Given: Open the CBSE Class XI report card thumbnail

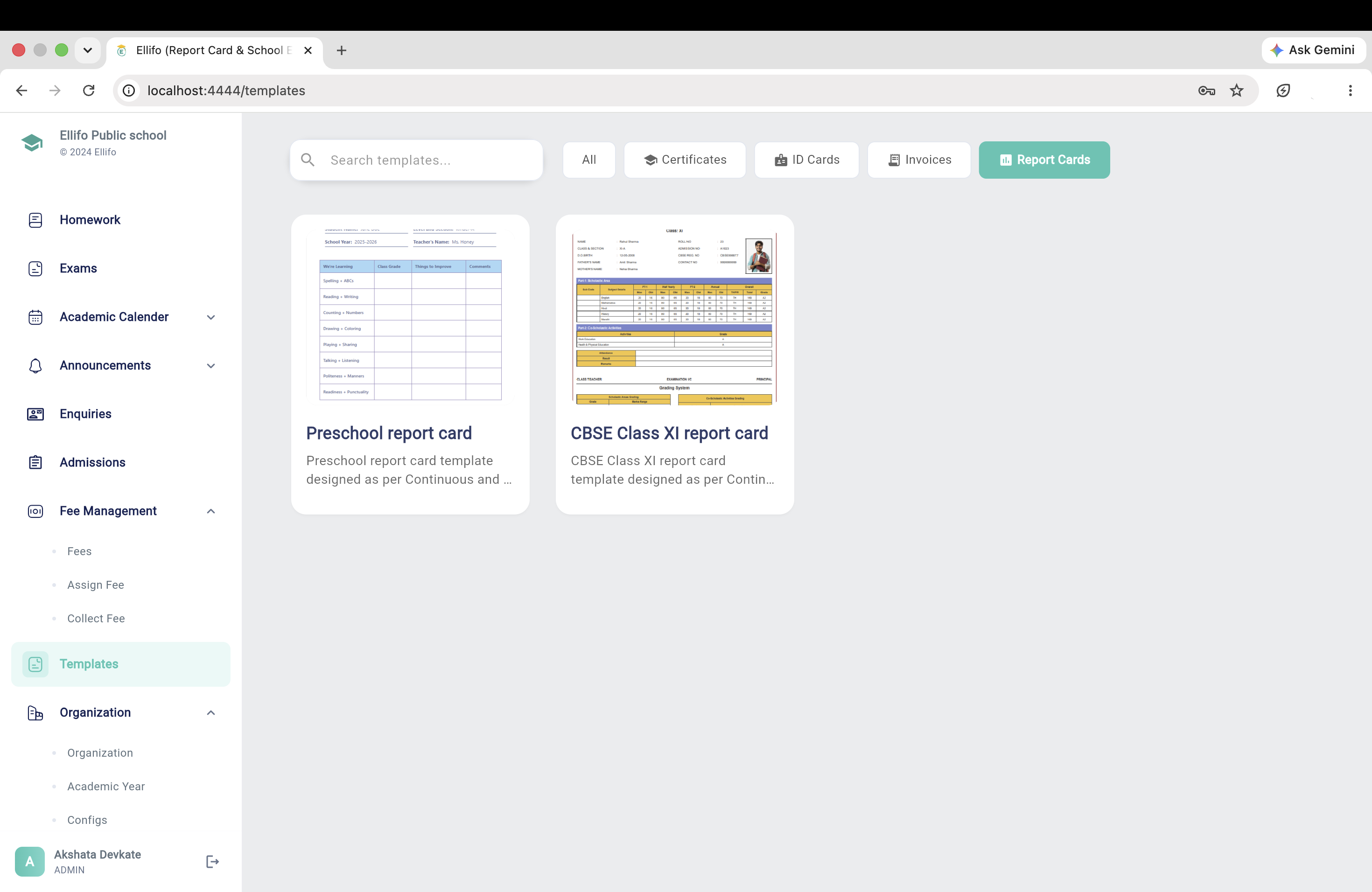Looking at the screenshot, I should [x=674, y=316].
